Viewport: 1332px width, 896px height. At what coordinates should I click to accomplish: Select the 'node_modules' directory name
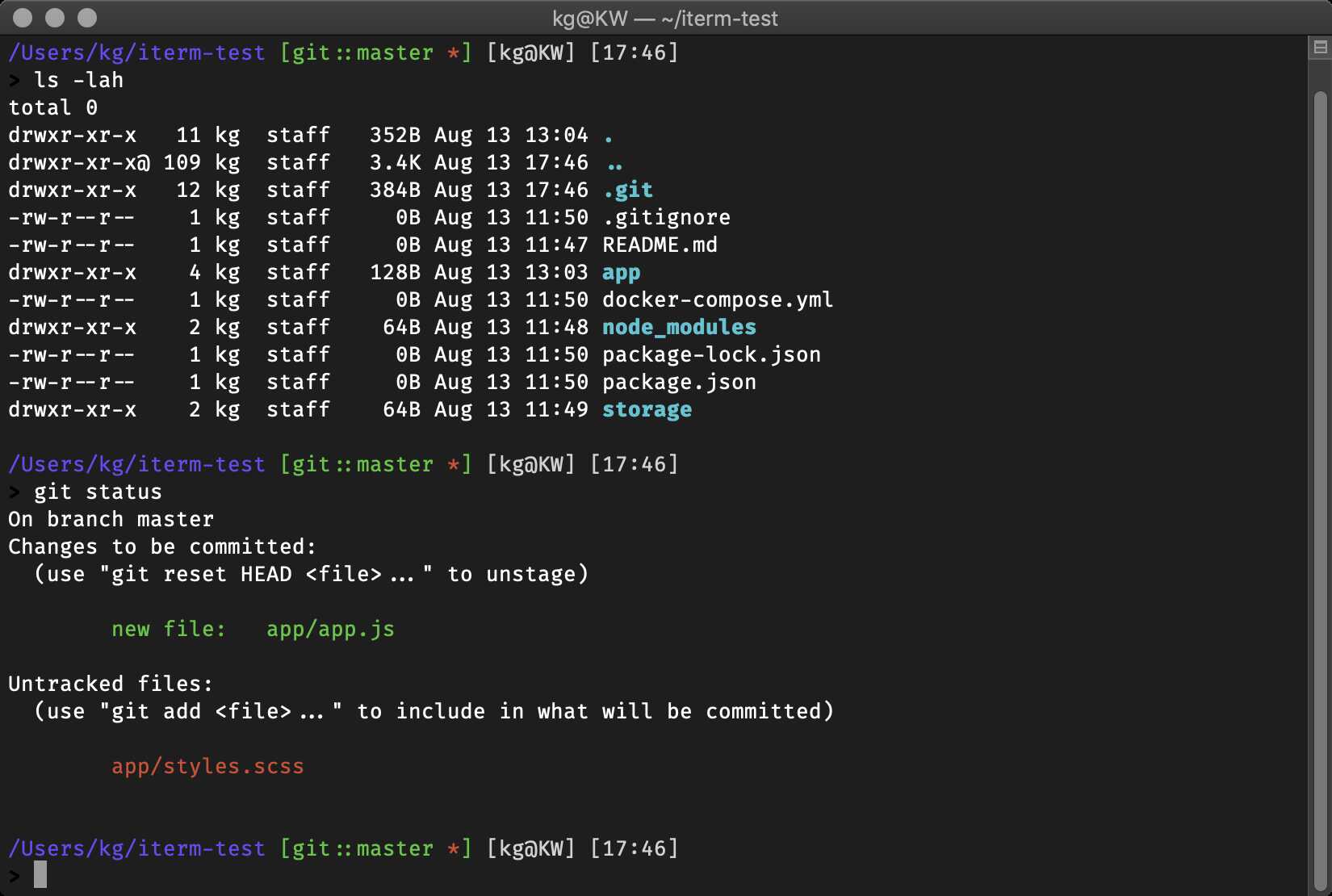680,327
